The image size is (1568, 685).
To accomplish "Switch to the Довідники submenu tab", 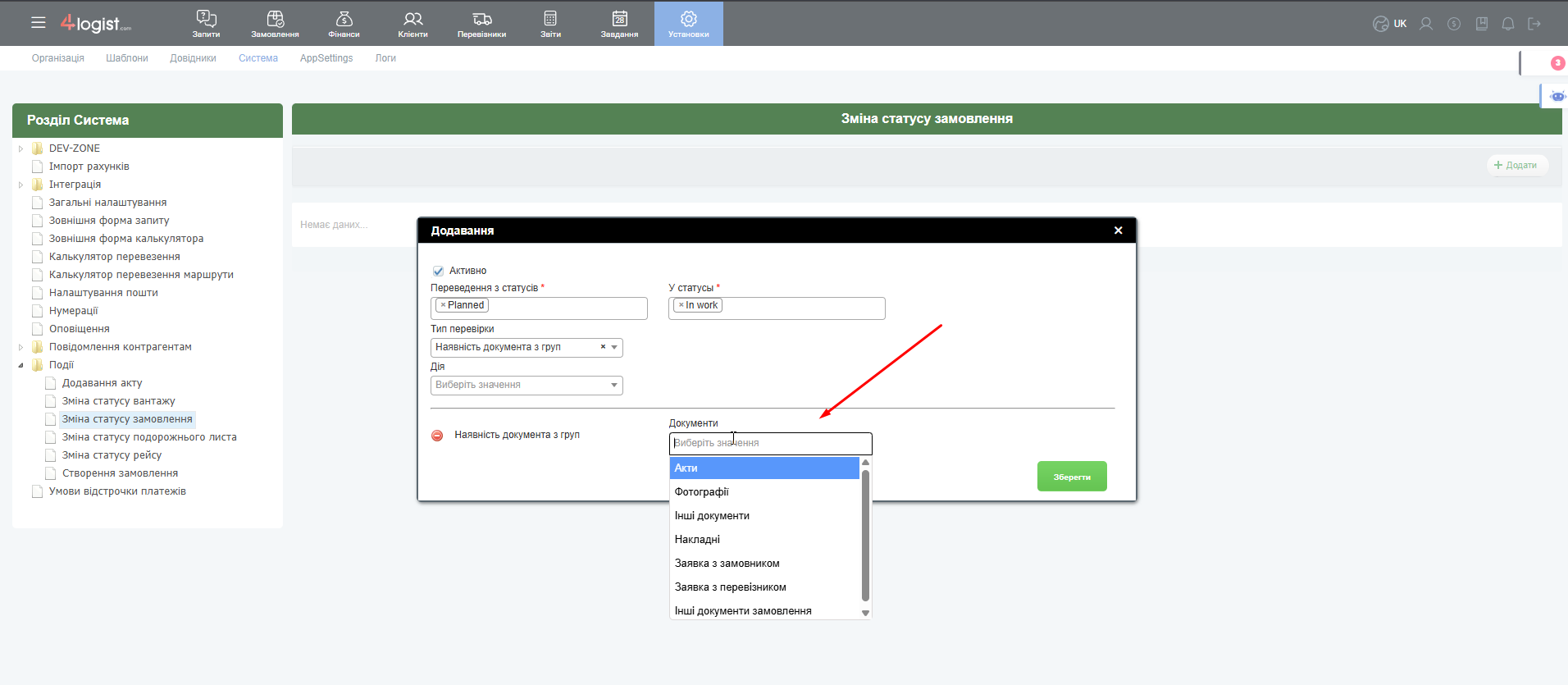I will (193, 58).
